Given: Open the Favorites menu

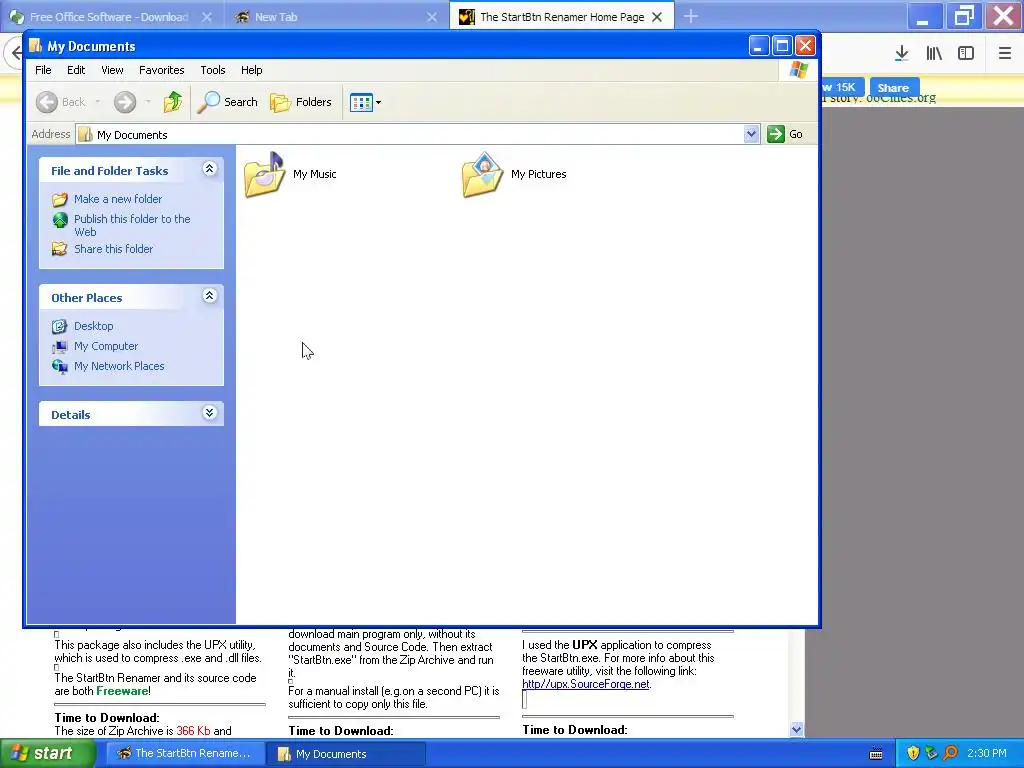Looking at the screenshot, I should pos(161,70).
